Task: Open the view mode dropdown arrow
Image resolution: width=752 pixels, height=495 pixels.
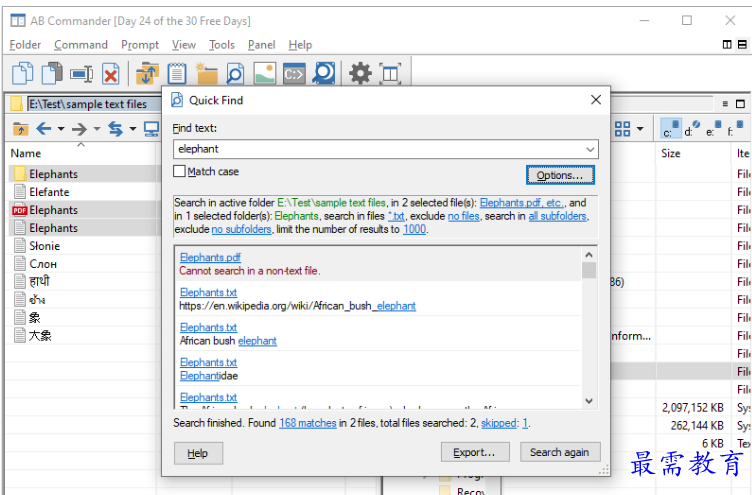Action: pyautogui.click(x=640, y=129)
